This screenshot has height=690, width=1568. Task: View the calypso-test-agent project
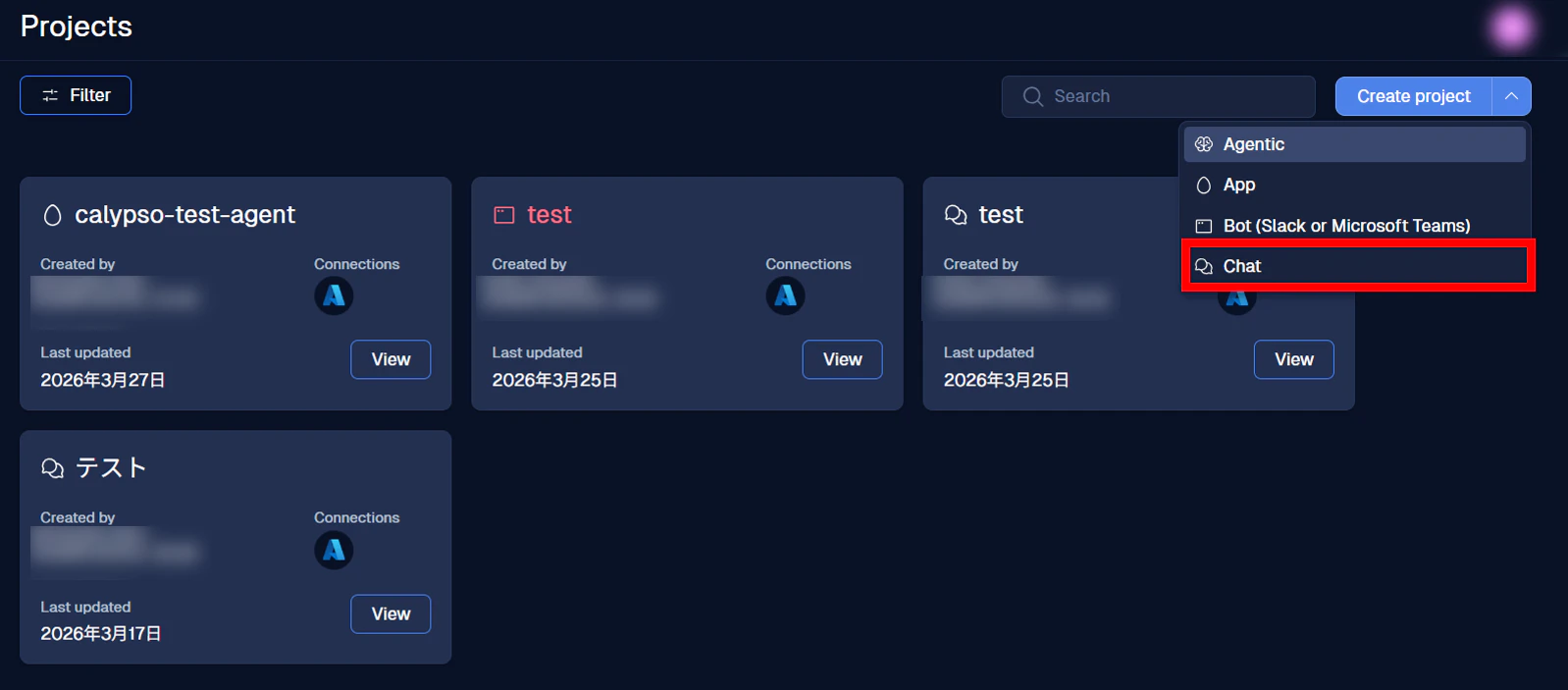391,359
